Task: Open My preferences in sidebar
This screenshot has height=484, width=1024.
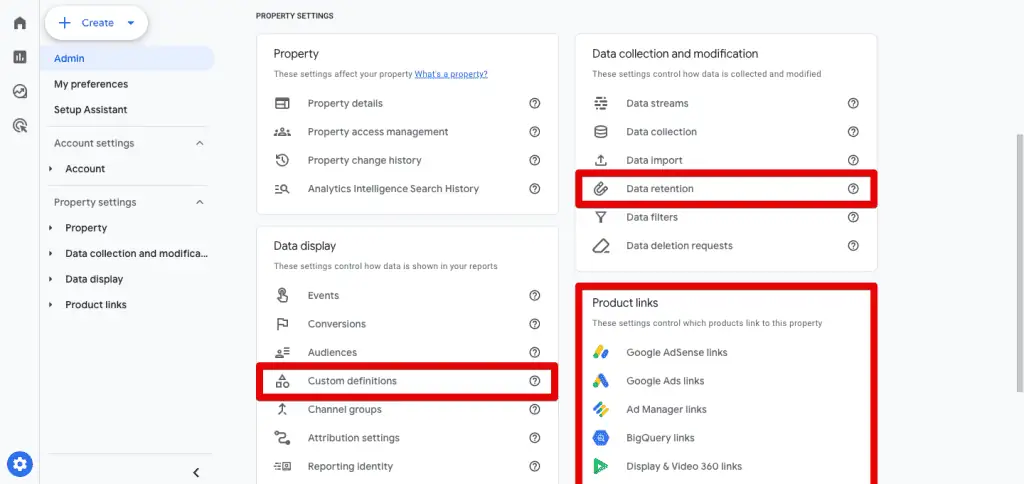Action: pyautogui.click(x=91, y=84)
